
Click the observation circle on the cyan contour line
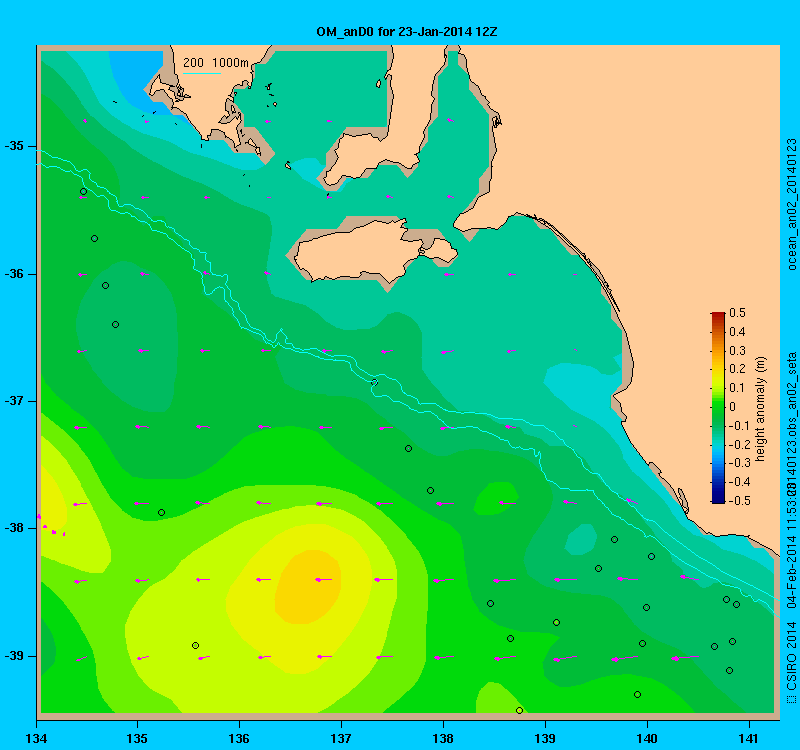pos(374,382)
